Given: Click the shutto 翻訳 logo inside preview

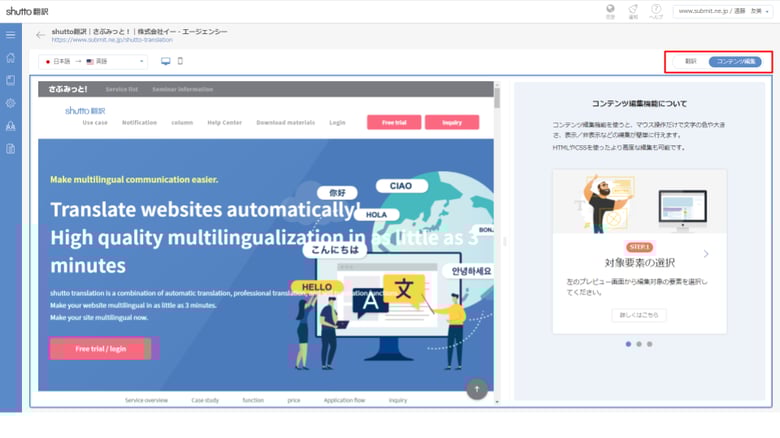Looking at the screenshot, I should pos(85,110).
